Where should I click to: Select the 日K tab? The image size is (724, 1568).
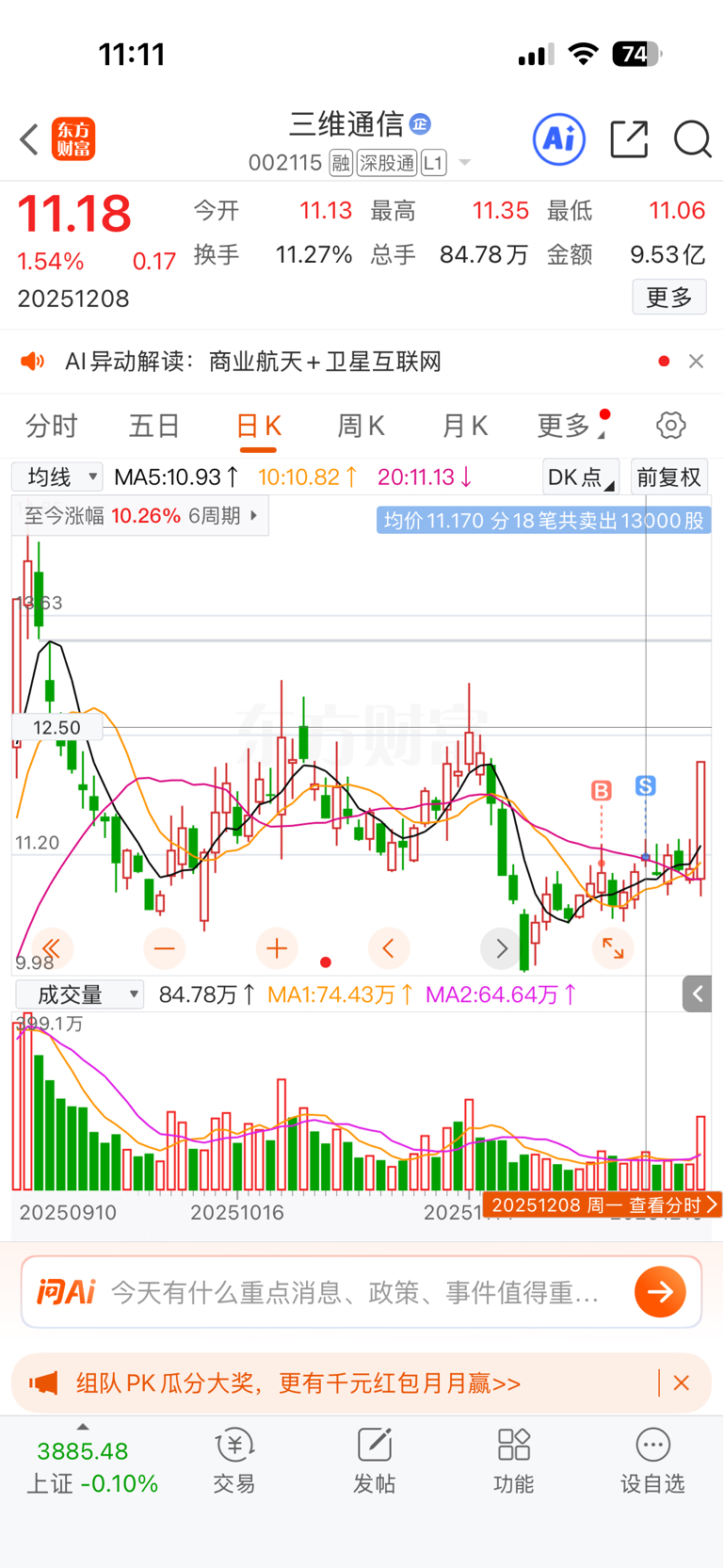click(258, 426)
